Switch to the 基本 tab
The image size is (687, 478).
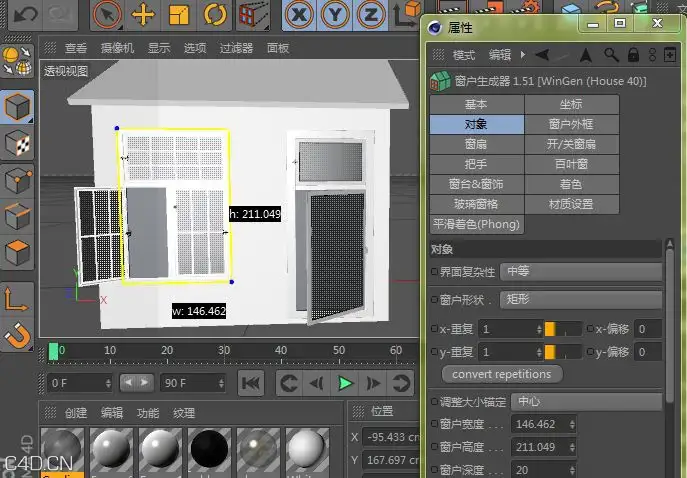pos(476,104)
